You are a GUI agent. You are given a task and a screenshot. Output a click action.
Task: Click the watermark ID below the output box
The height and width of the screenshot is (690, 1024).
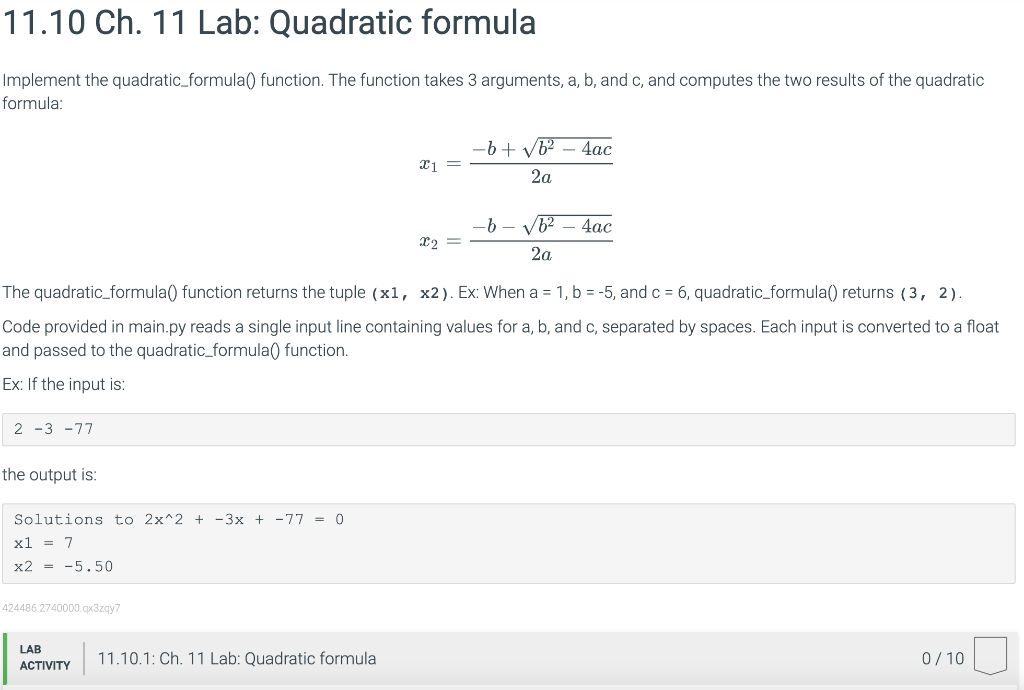[x=60, y=607]
